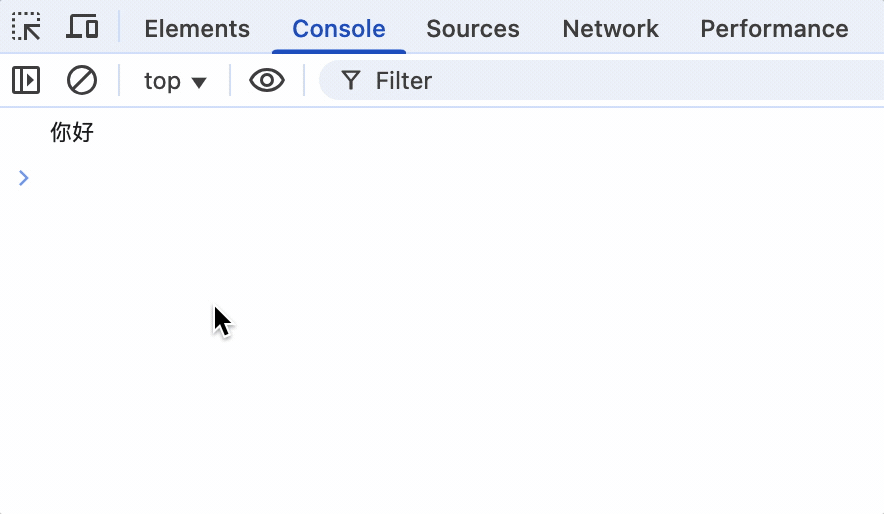Screen dimensions: 884x514
Task: Go to the Network tab
Action: click(610, 29)
